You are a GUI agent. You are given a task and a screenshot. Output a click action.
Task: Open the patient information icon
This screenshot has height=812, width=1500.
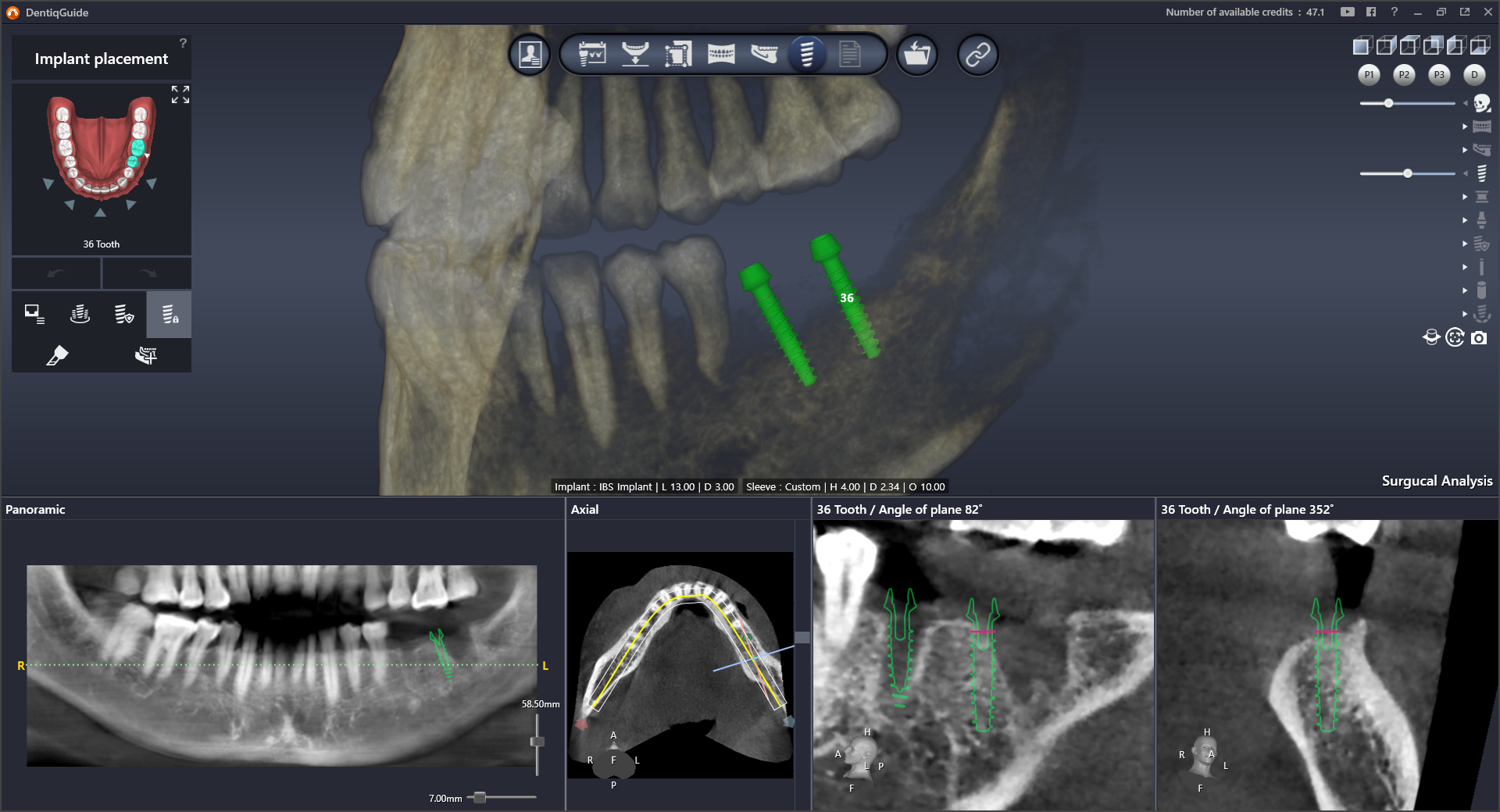click(x=530, y=54)
